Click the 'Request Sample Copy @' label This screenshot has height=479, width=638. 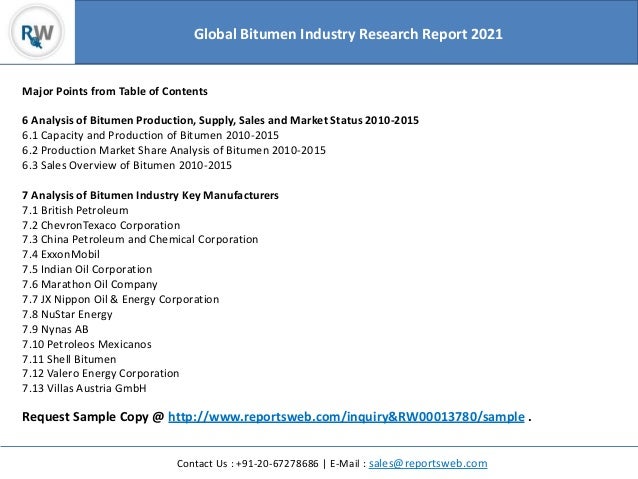coord(93,417)
